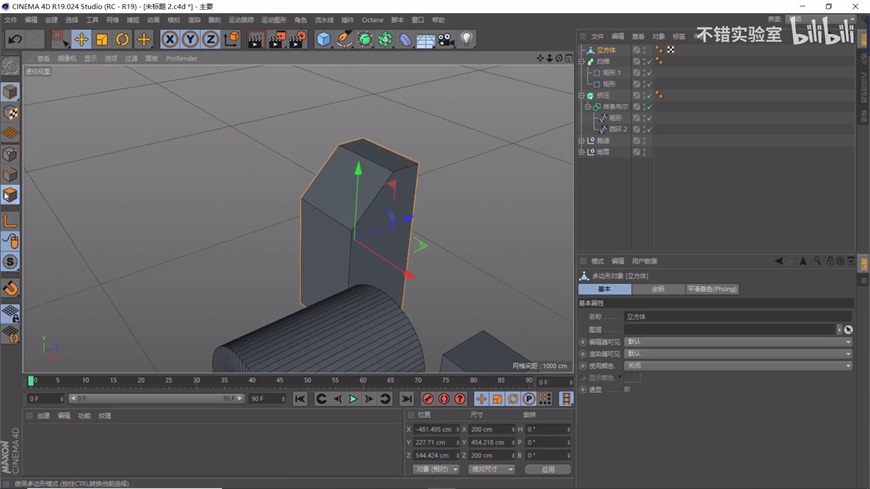
Task: Add a Cube primitive from the toolbar
Action: (x=323, y=39)
